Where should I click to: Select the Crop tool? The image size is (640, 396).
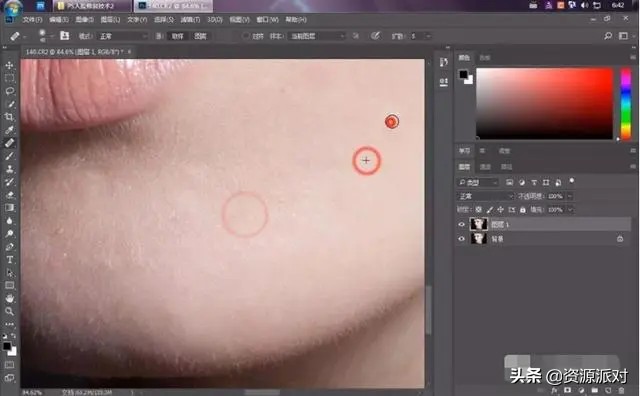[9, 117]
